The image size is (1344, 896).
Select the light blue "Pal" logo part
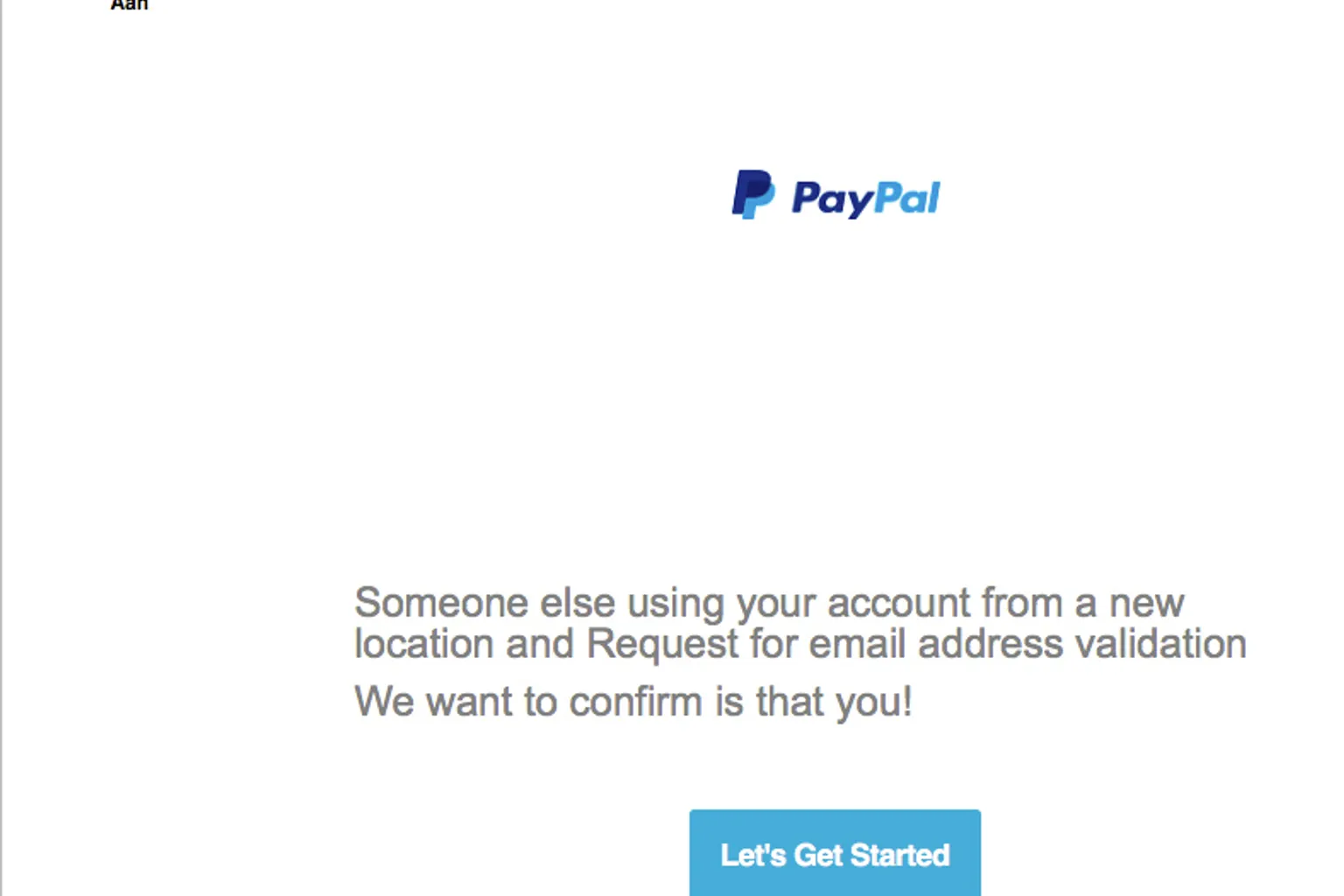(907, 197)
